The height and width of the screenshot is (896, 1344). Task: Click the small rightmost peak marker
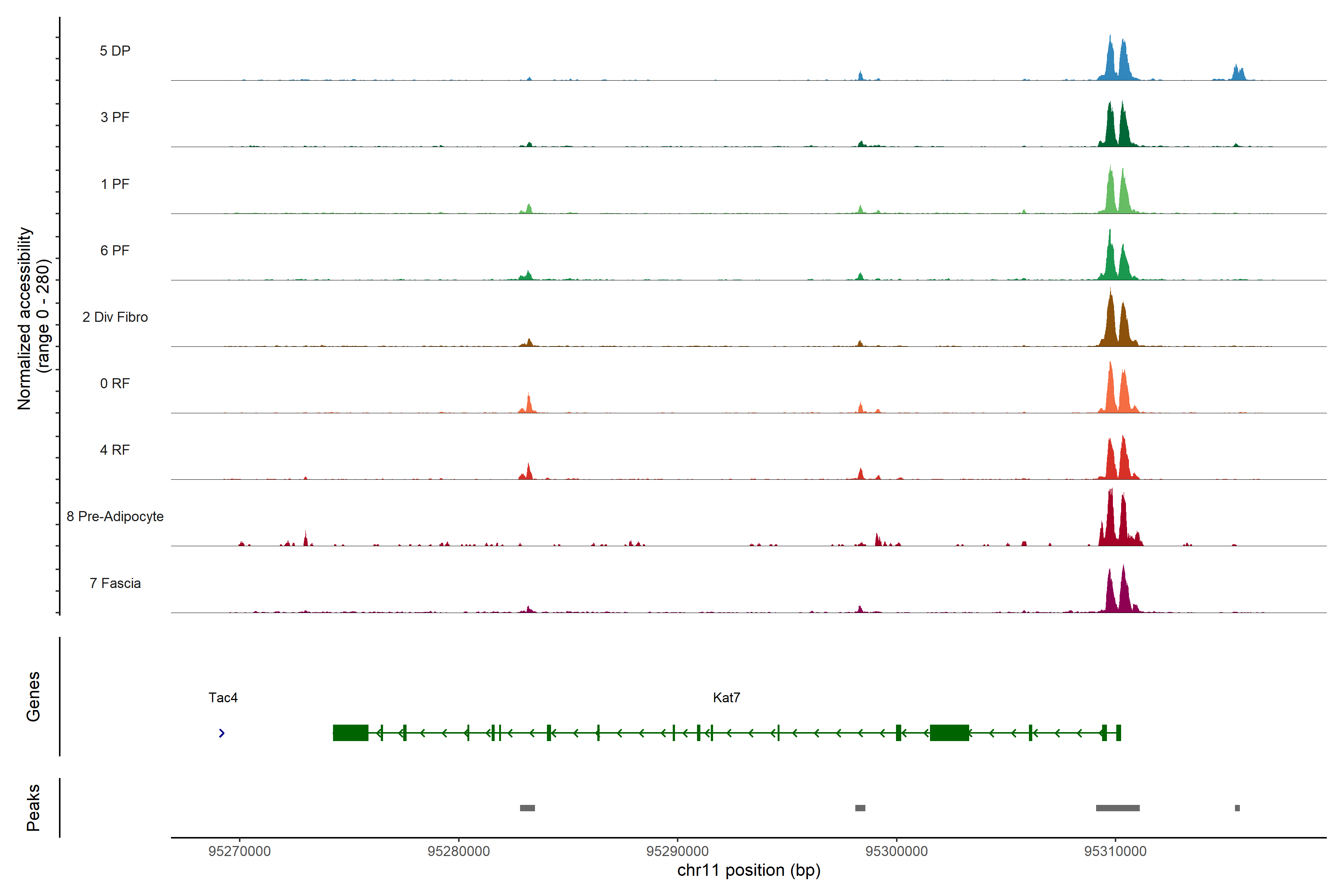point(1237,808)
